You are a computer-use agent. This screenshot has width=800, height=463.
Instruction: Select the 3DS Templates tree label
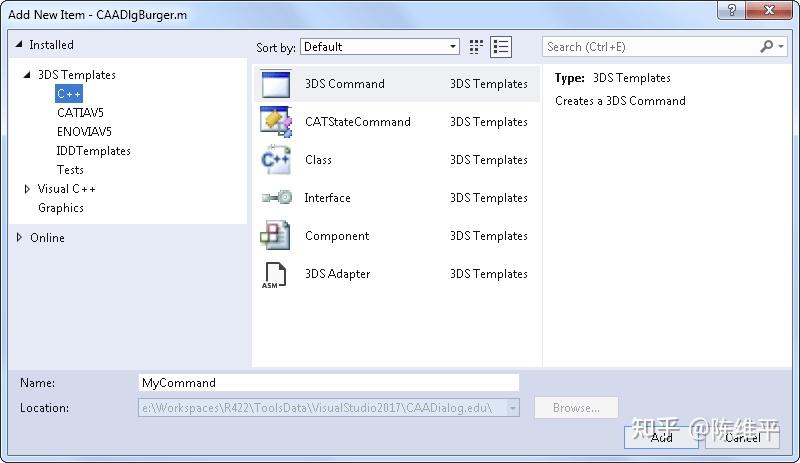[x=77, y=75]
